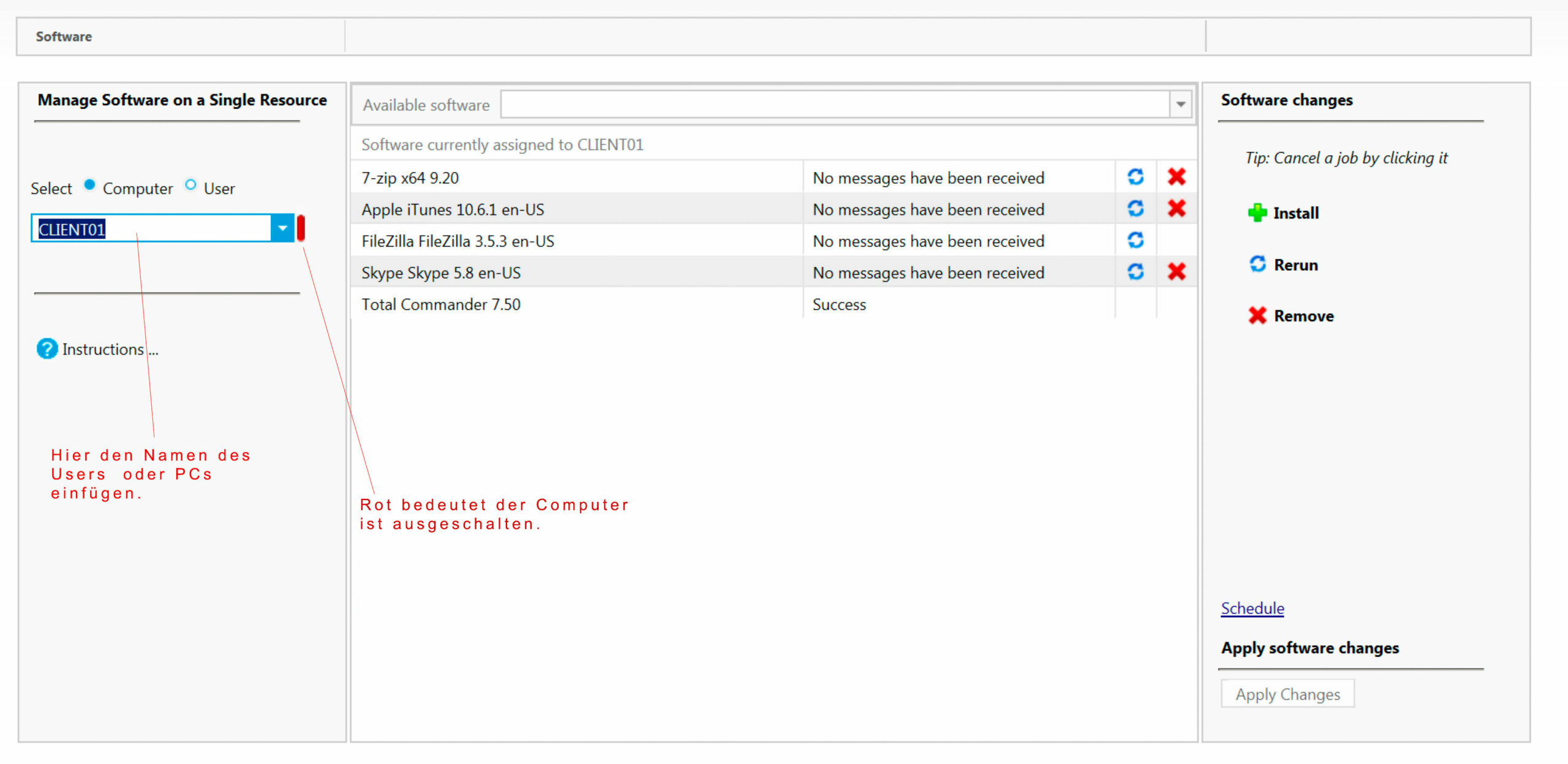
Task: Click red computer status indicator beside CLIENT01
Action: click(x=301, y=228)
